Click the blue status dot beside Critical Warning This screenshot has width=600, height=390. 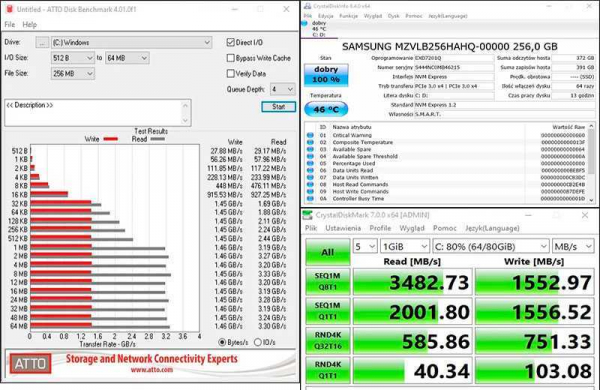pos(310,135)
